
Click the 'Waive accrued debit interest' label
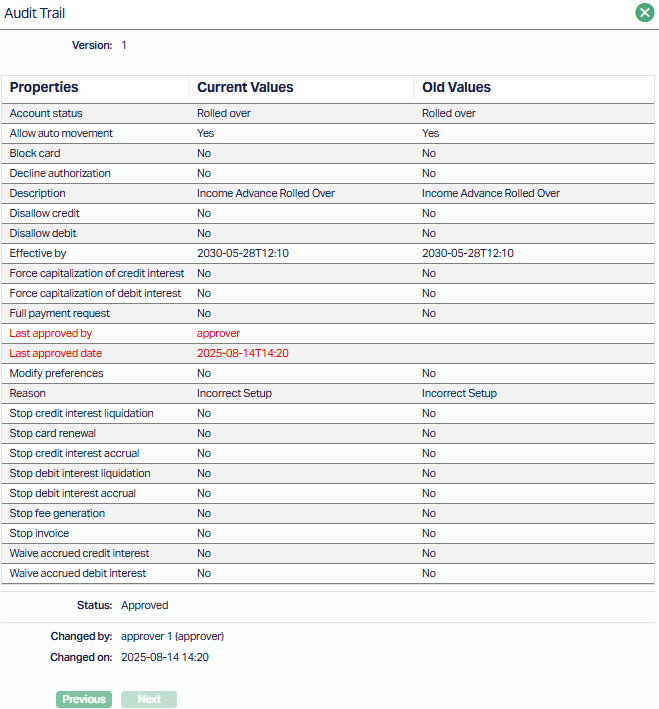pyautogui.click(x=78, y=573)
